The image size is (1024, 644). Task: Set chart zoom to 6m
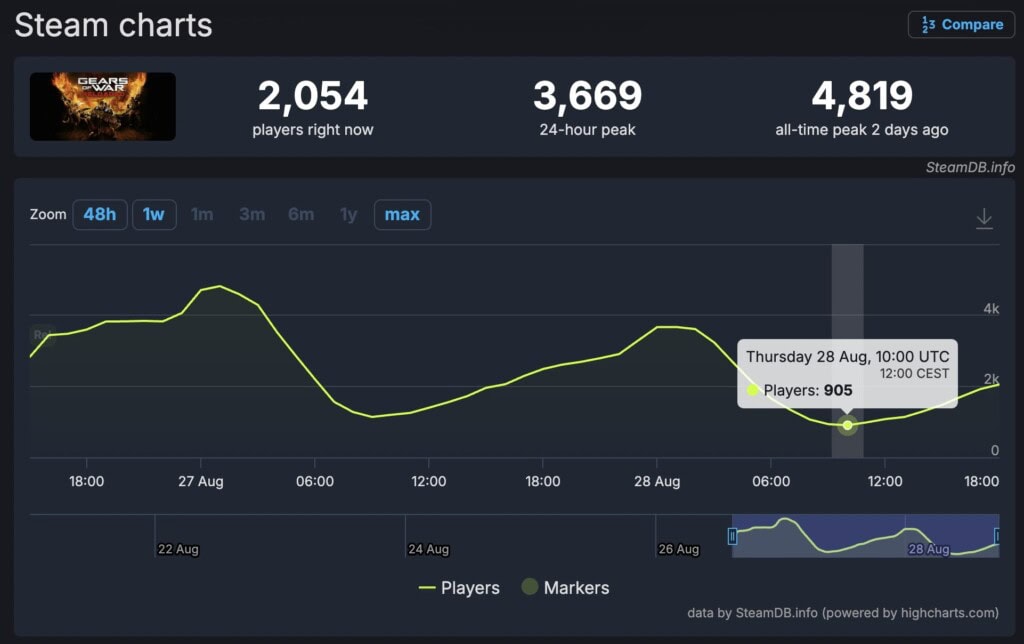click(x=301, y=214)
